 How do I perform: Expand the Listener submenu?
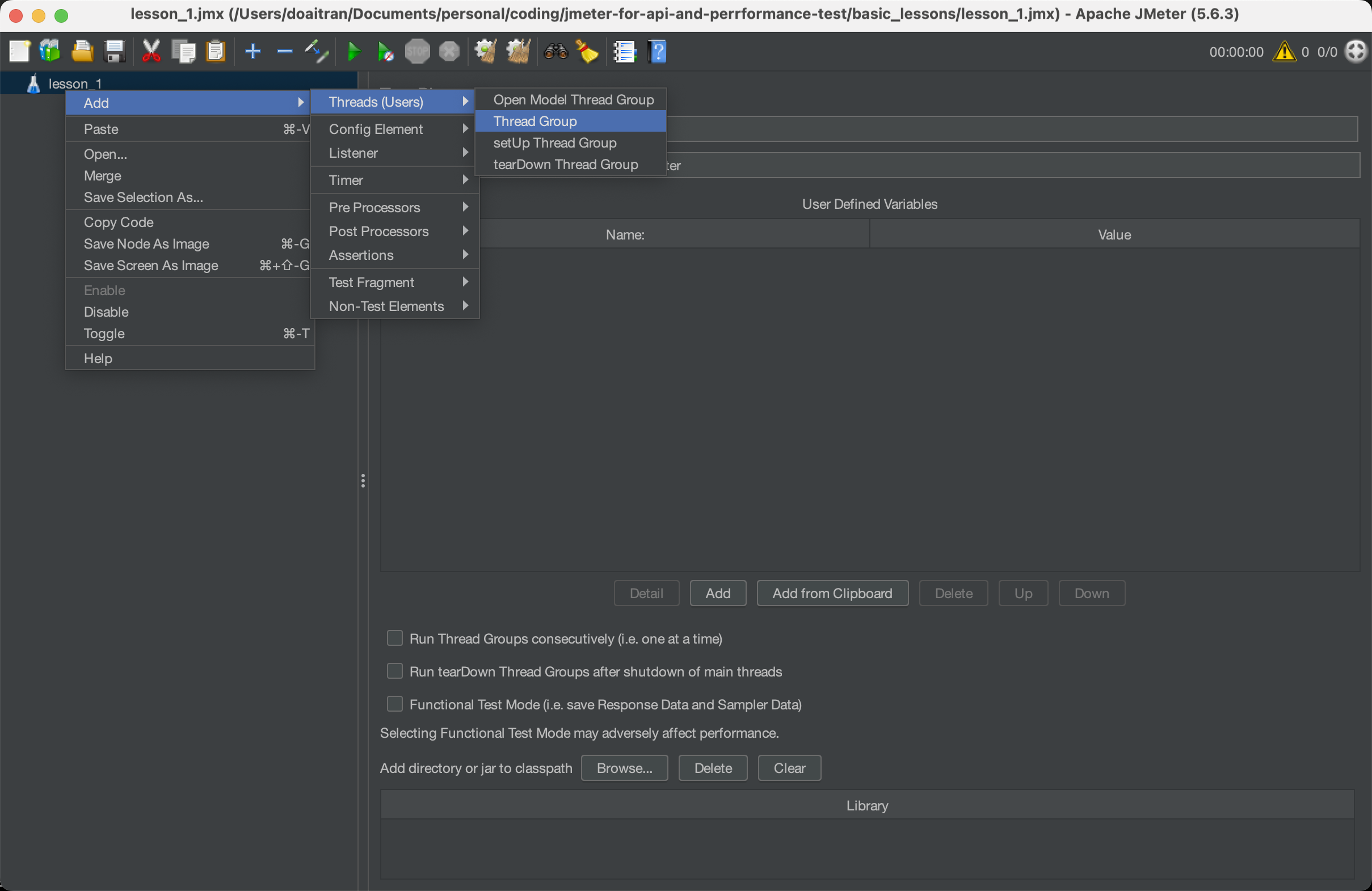tap(395, 153)
